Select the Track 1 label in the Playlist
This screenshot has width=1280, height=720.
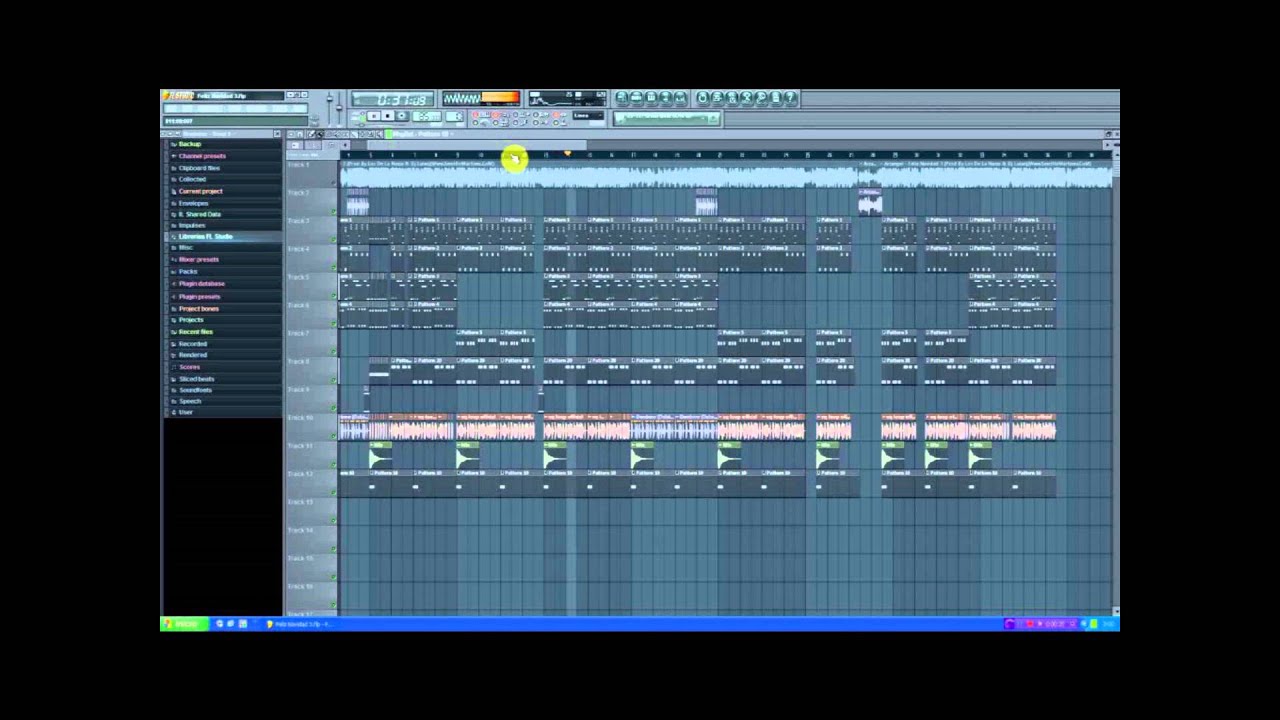[298, 164]
